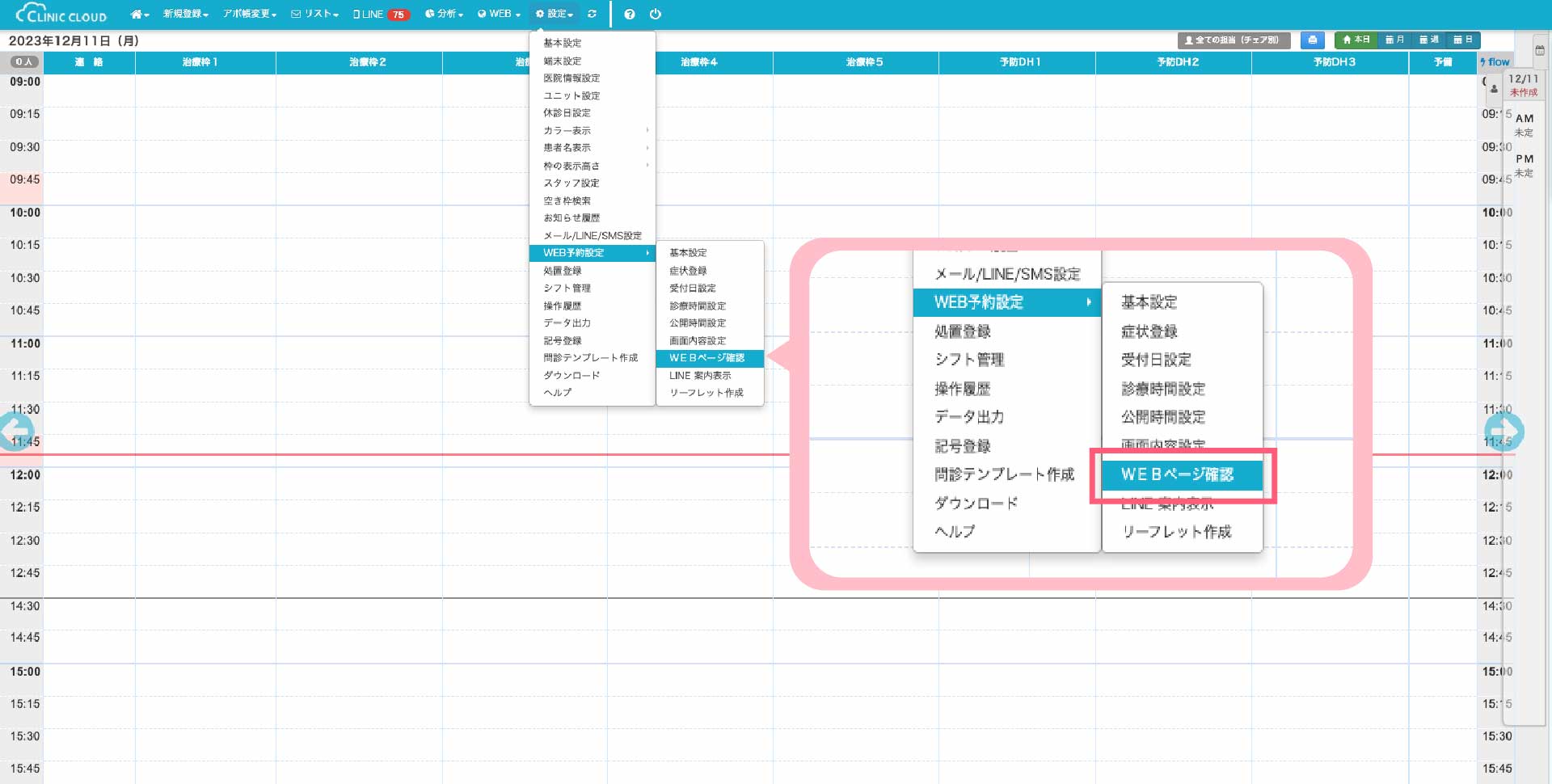Click the refresh icon beside 設定

point(592,15)
